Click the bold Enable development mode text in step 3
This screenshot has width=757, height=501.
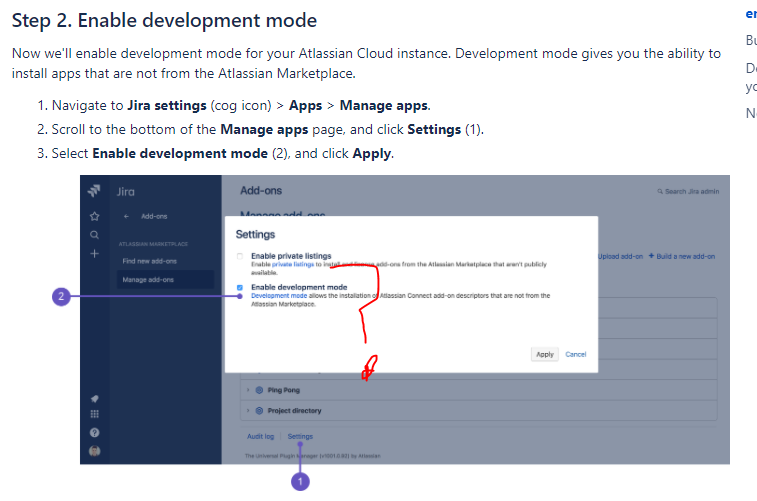click(180, 153)
